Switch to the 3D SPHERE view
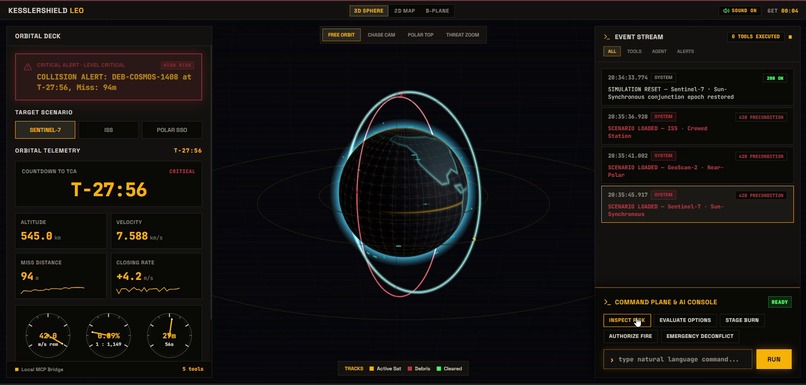This screenshot has width=806, height=385. coord(369,11)
